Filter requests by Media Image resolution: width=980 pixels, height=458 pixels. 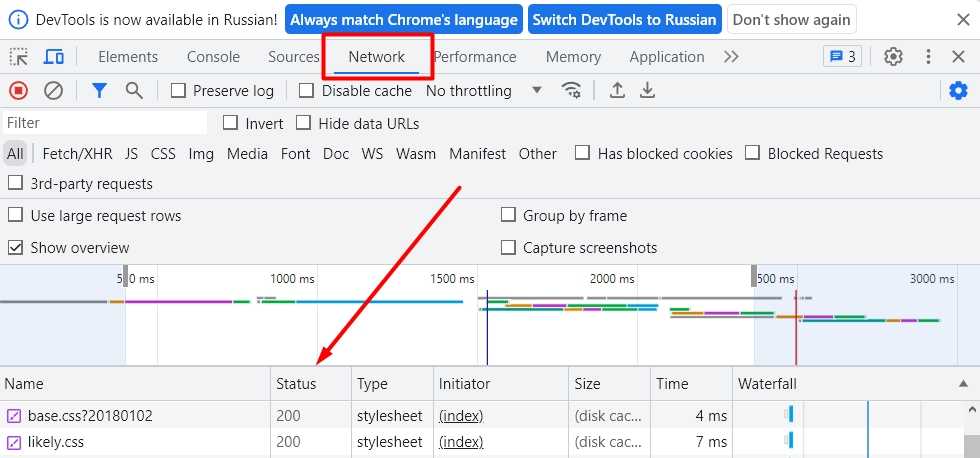(x=248, y=154)
